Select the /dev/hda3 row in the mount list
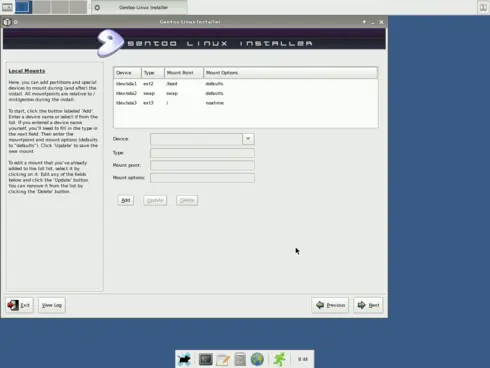 coord(246,103)
